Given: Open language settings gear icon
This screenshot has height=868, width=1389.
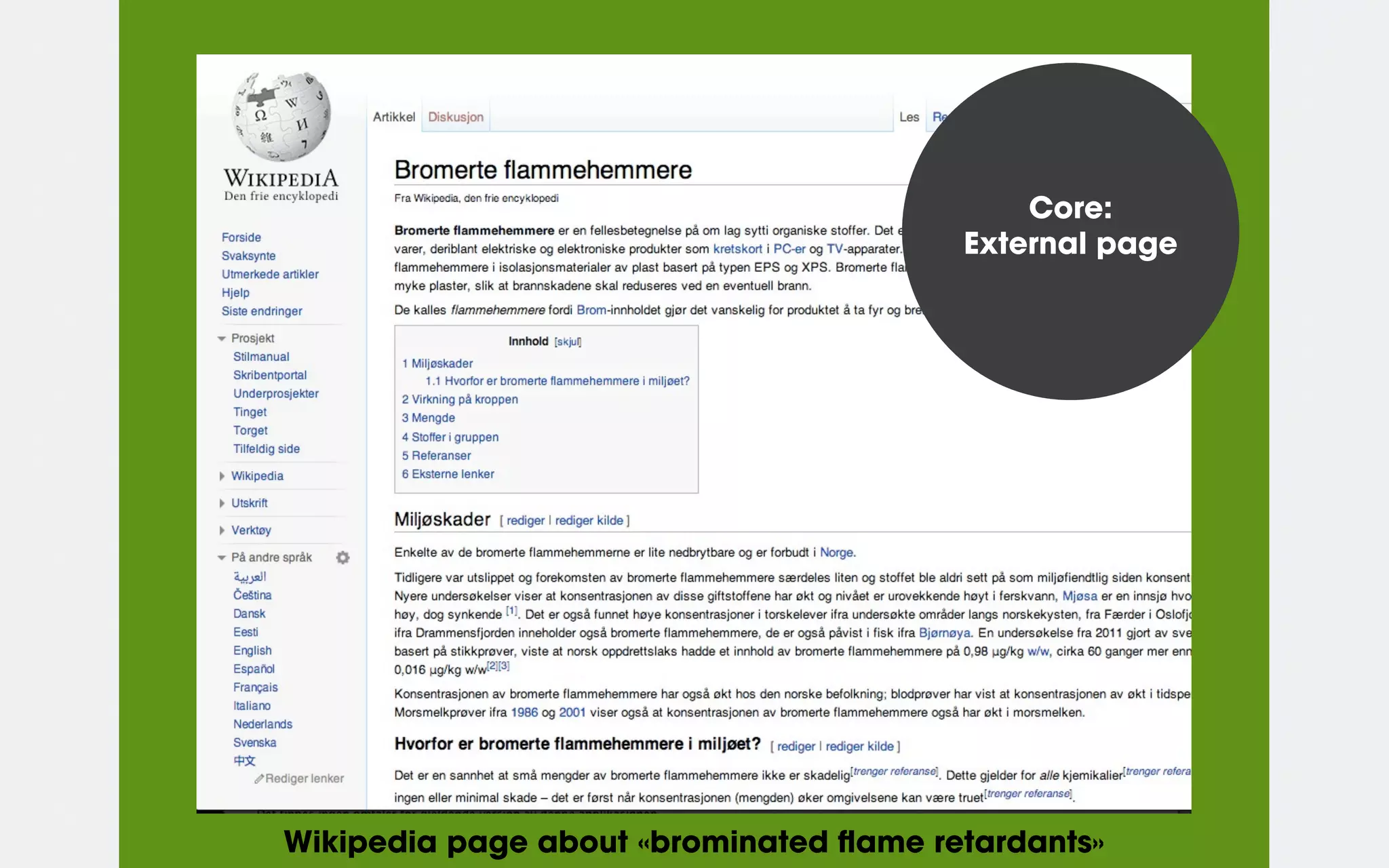Looking at the screenshot, I should click(343, 557).
